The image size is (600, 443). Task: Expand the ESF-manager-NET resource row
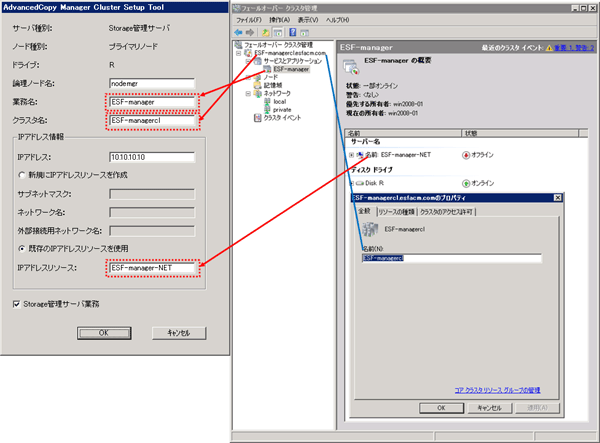coord(351,155)
